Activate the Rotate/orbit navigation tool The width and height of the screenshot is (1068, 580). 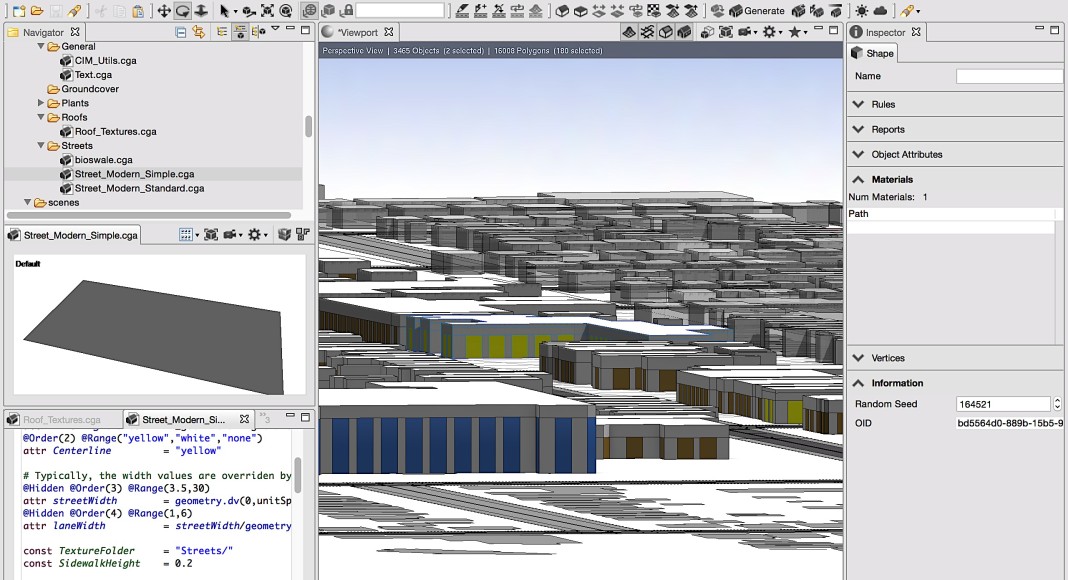183,10
